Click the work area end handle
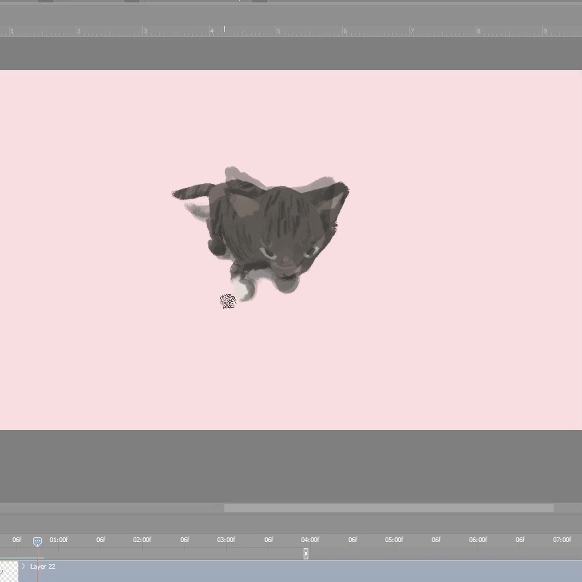 click(x=306, y=553)
